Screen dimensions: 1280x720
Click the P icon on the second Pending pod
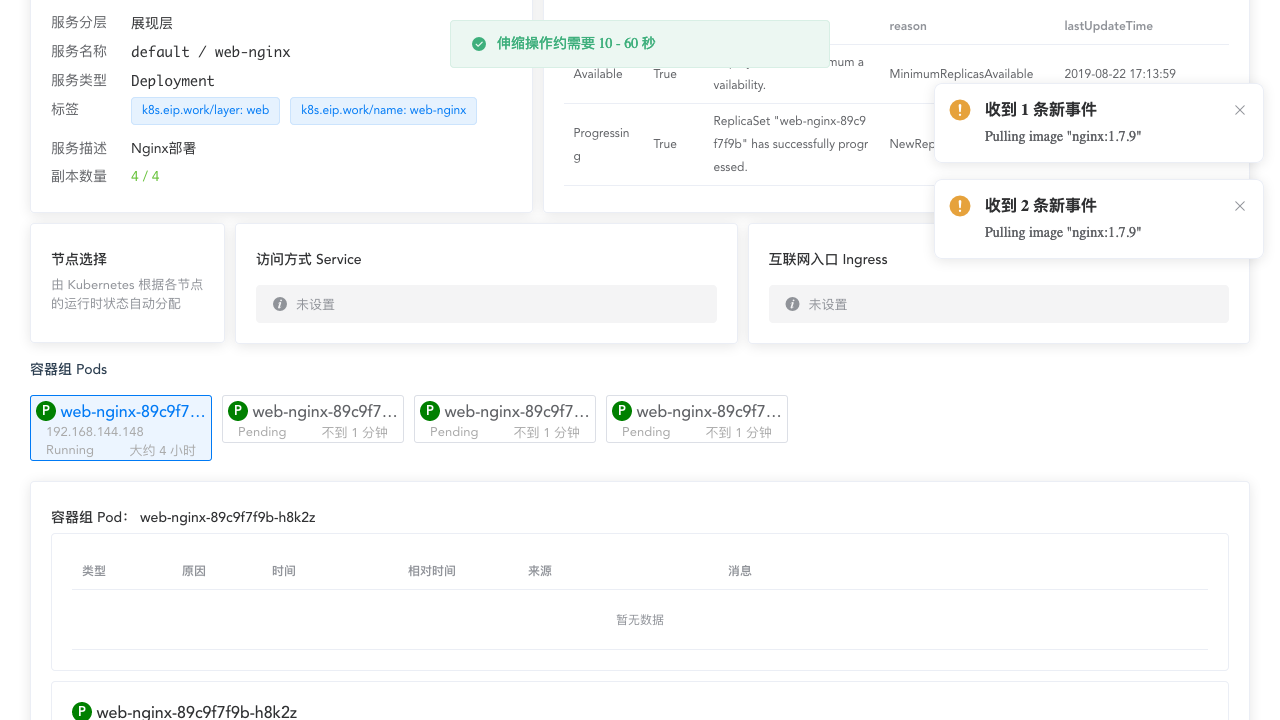429,411
